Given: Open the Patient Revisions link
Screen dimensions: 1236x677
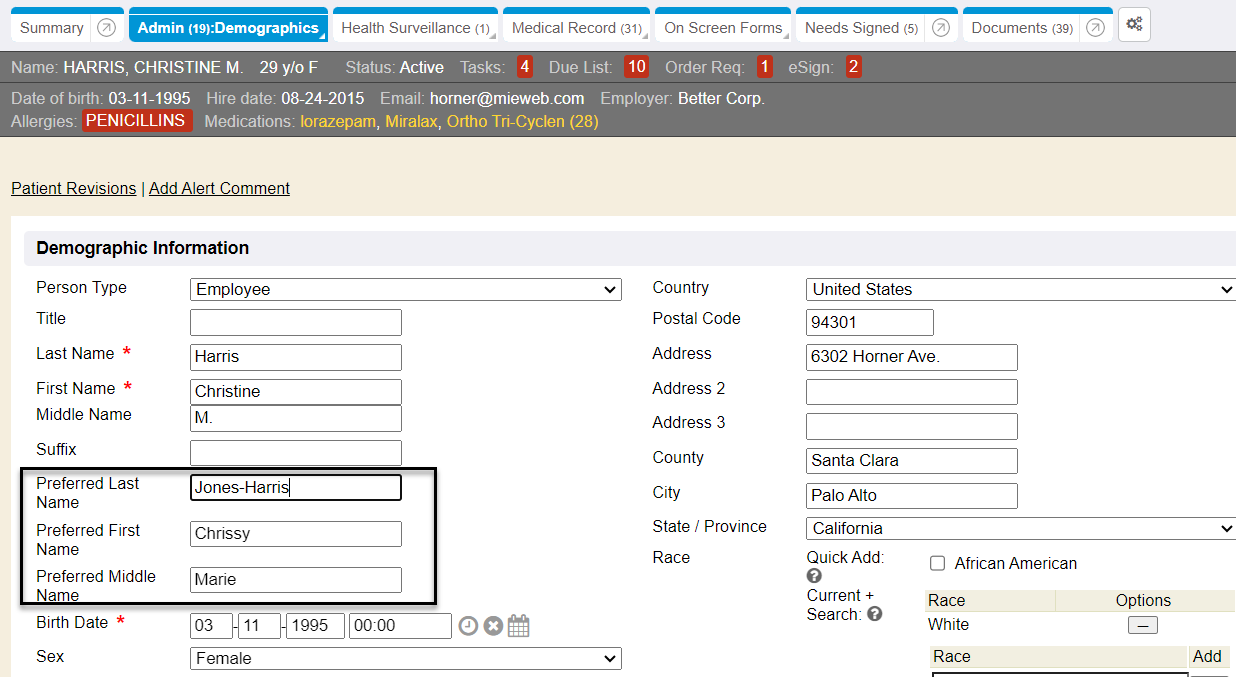Looking at the screenshot, I should point(73,188).
